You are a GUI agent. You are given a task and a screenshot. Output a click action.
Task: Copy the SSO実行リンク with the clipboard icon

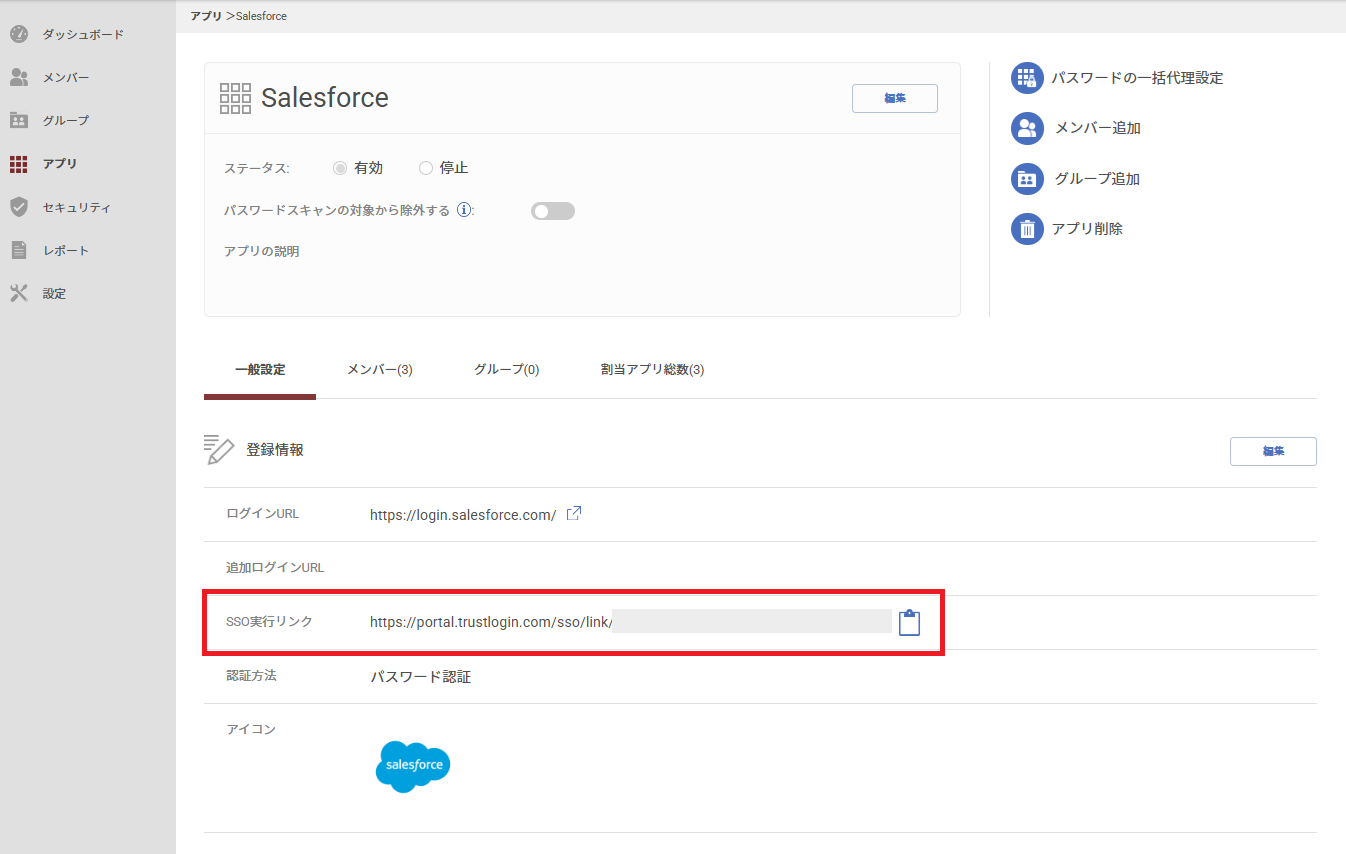[909, 622]
